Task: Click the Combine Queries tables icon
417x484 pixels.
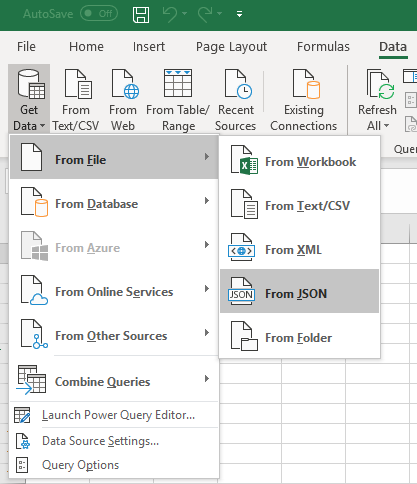Action: point(31,380)
